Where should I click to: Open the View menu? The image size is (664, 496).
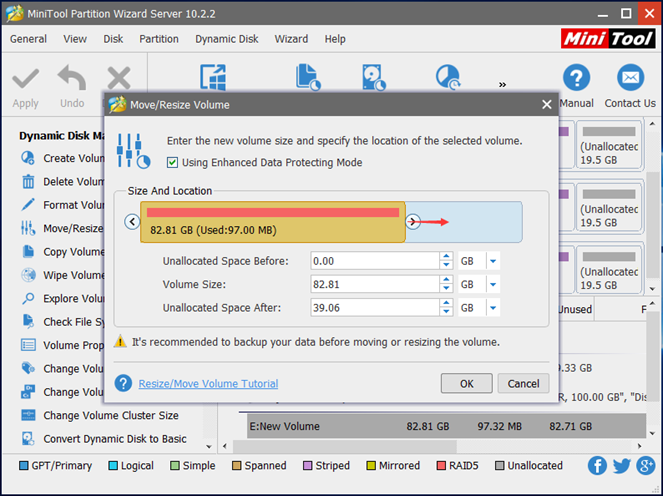coord(75,39)
